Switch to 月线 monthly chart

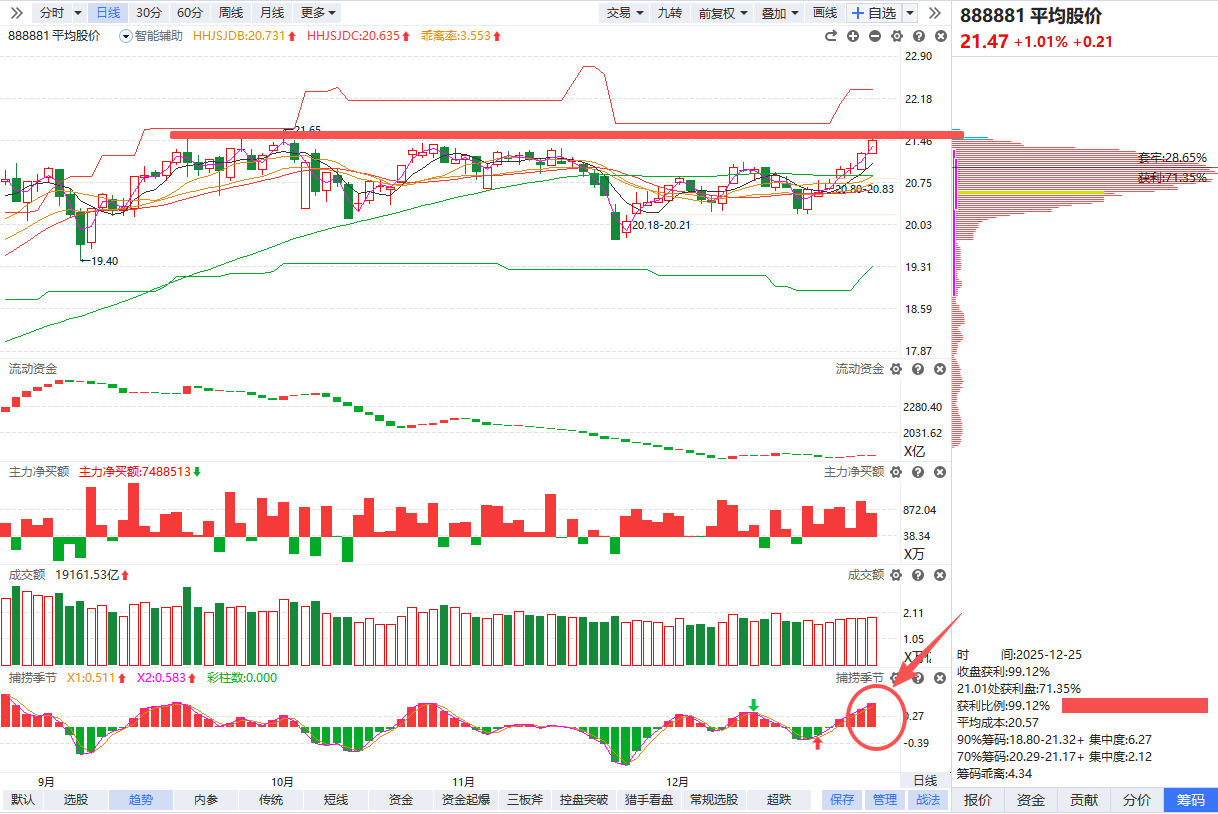pyautogui.click(x=271, y=13)
